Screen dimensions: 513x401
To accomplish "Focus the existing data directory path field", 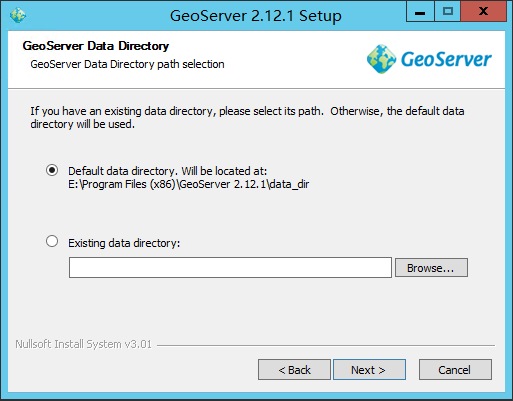I will pos(230,267).
